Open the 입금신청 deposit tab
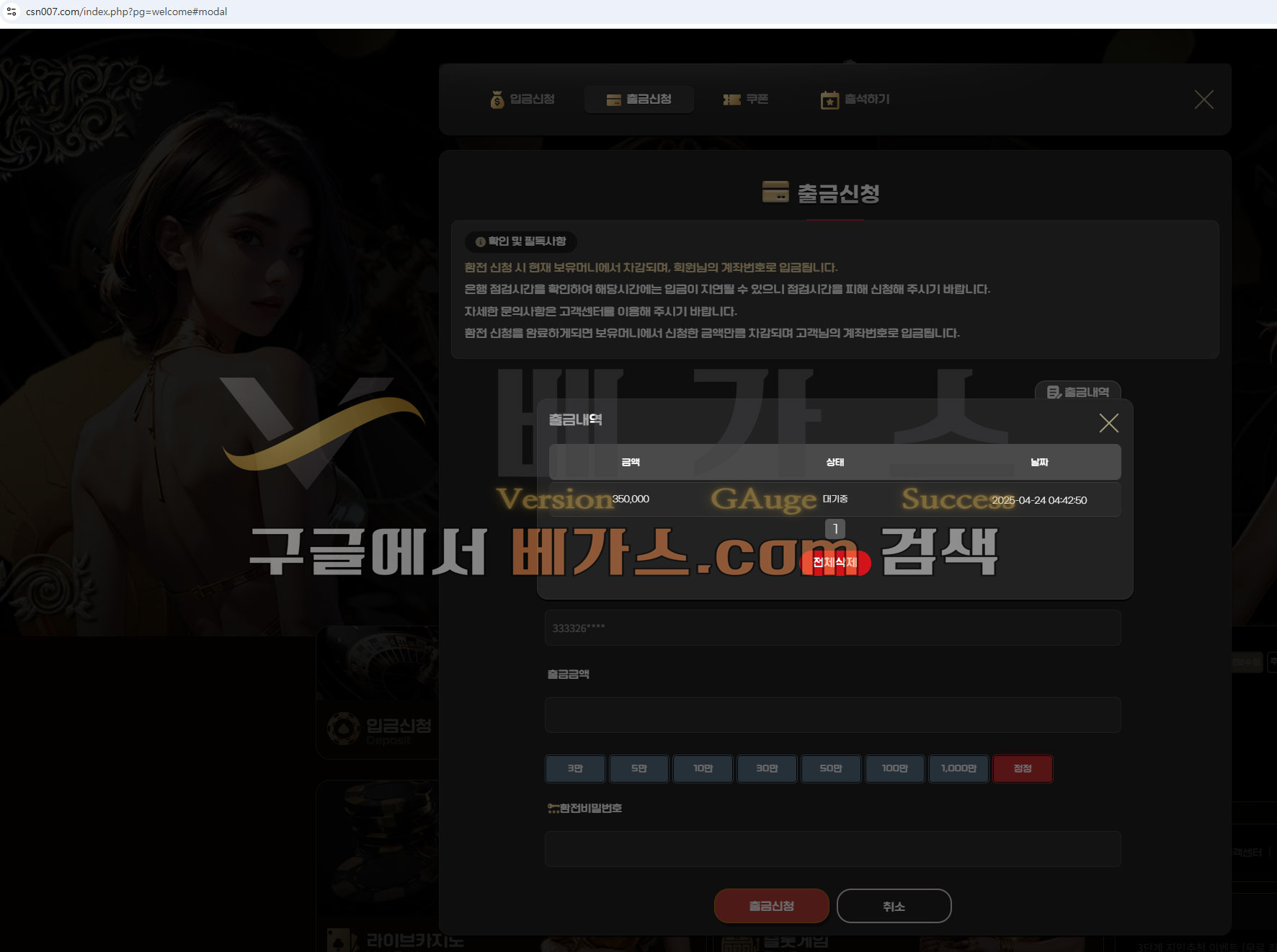 (522, 99)
